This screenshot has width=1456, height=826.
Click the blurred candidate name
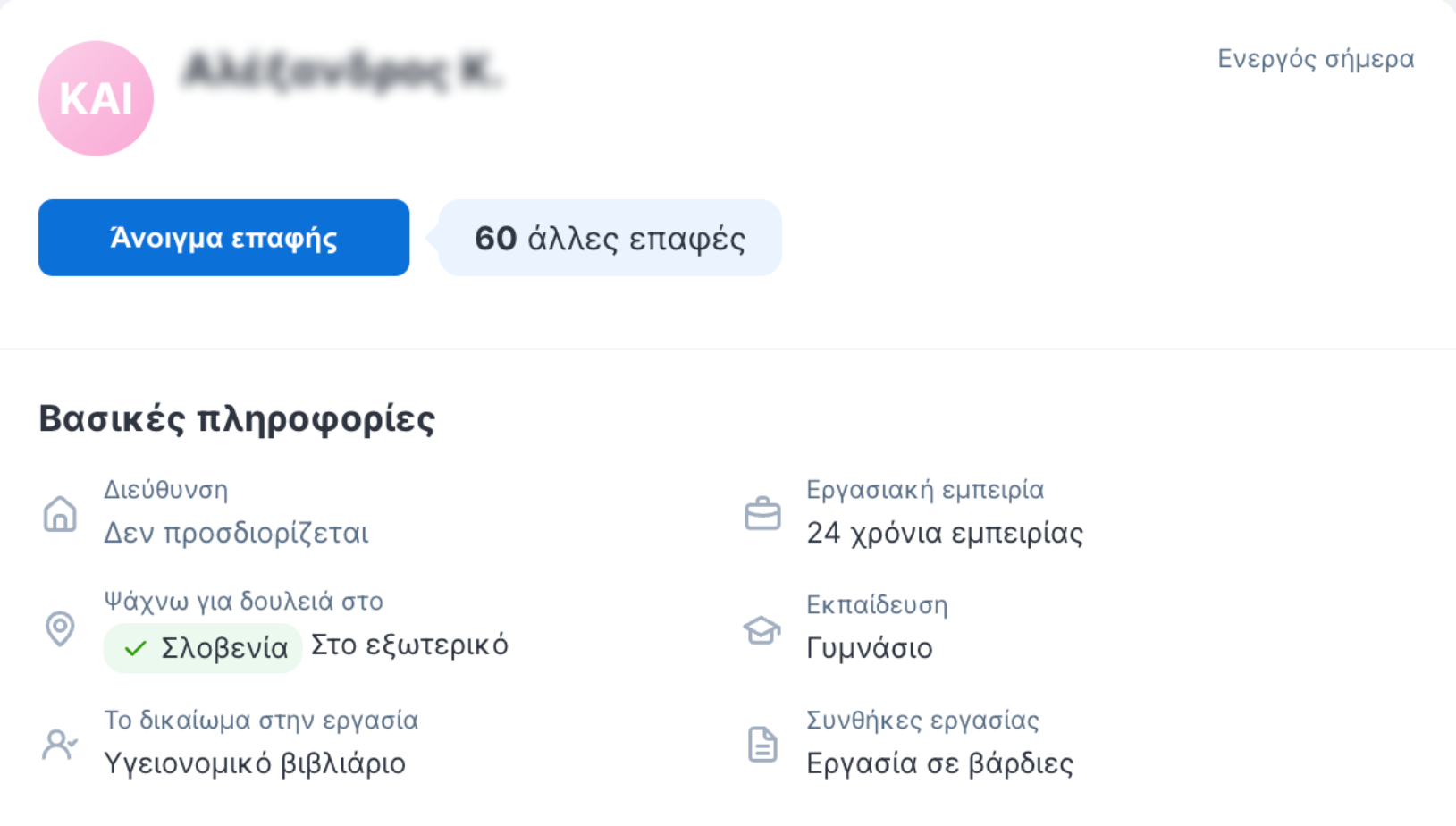pos(341,72)
